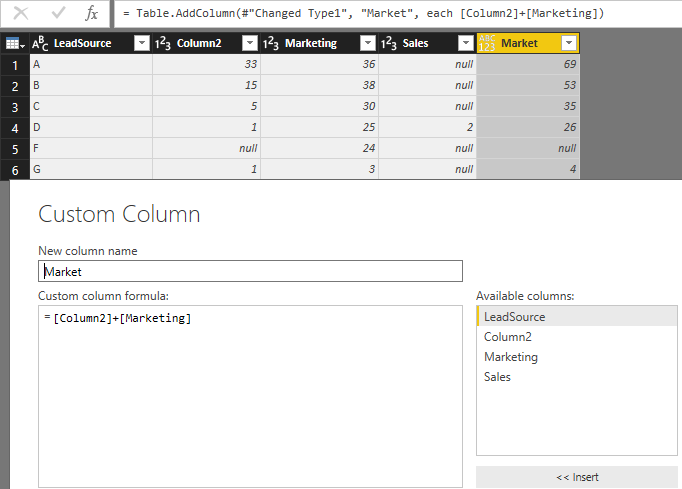Click Marketing cell with value 25
The image size is (682, 489).
coord(319,127)
